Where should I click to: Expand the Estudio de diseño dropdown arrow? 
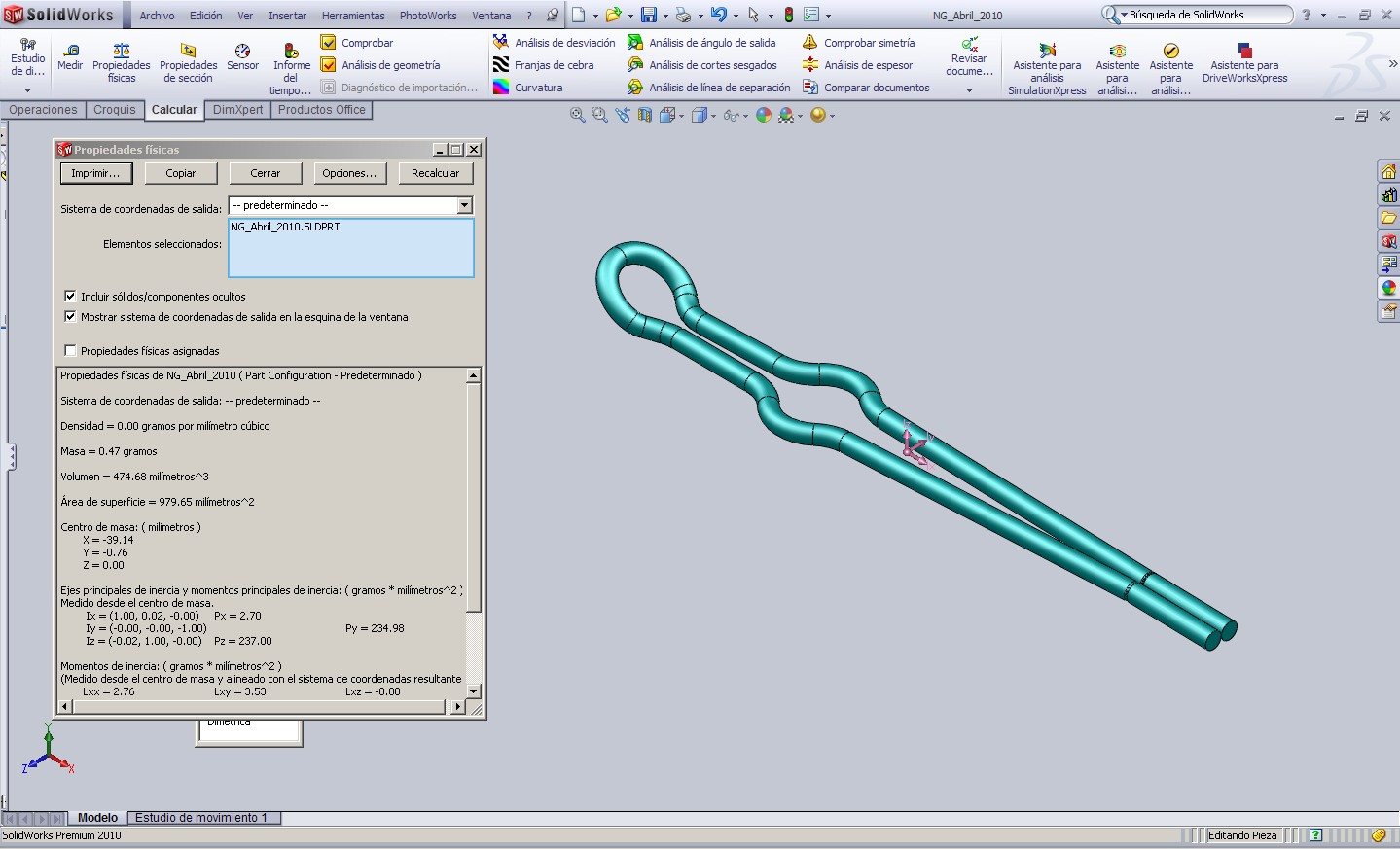27,90
